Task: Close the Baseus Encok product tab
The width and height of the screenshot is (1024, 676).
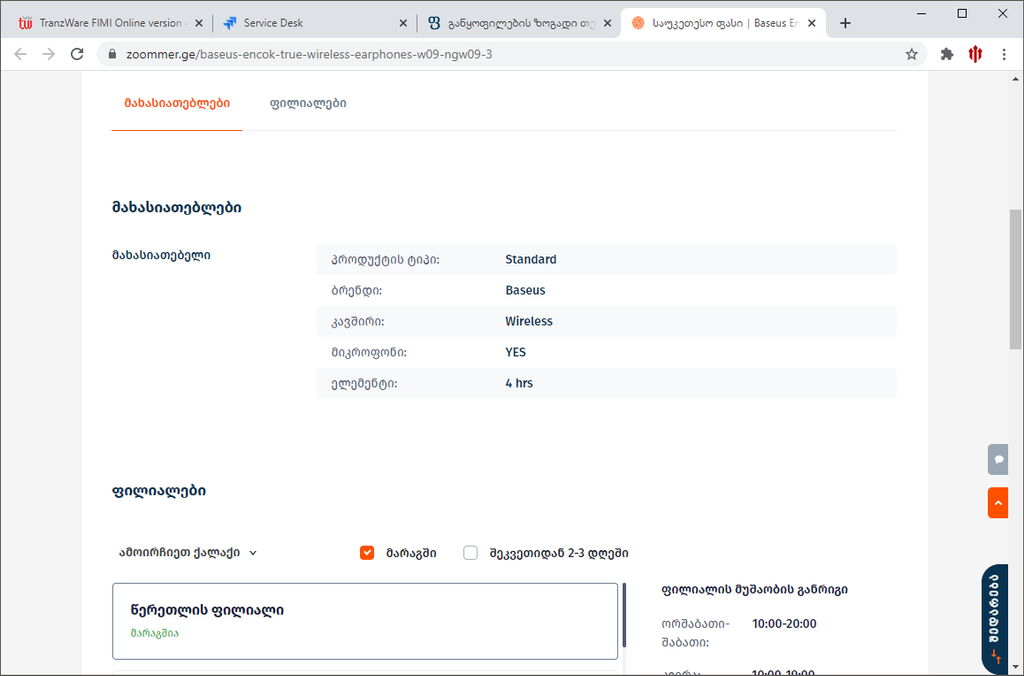Action: 812,23
